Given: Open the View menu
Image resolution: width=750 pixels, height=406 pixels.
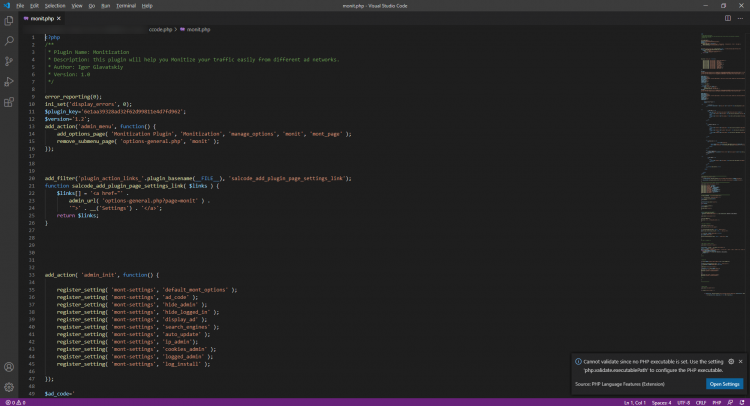Looking at the screenshot, I should [77, 6].
